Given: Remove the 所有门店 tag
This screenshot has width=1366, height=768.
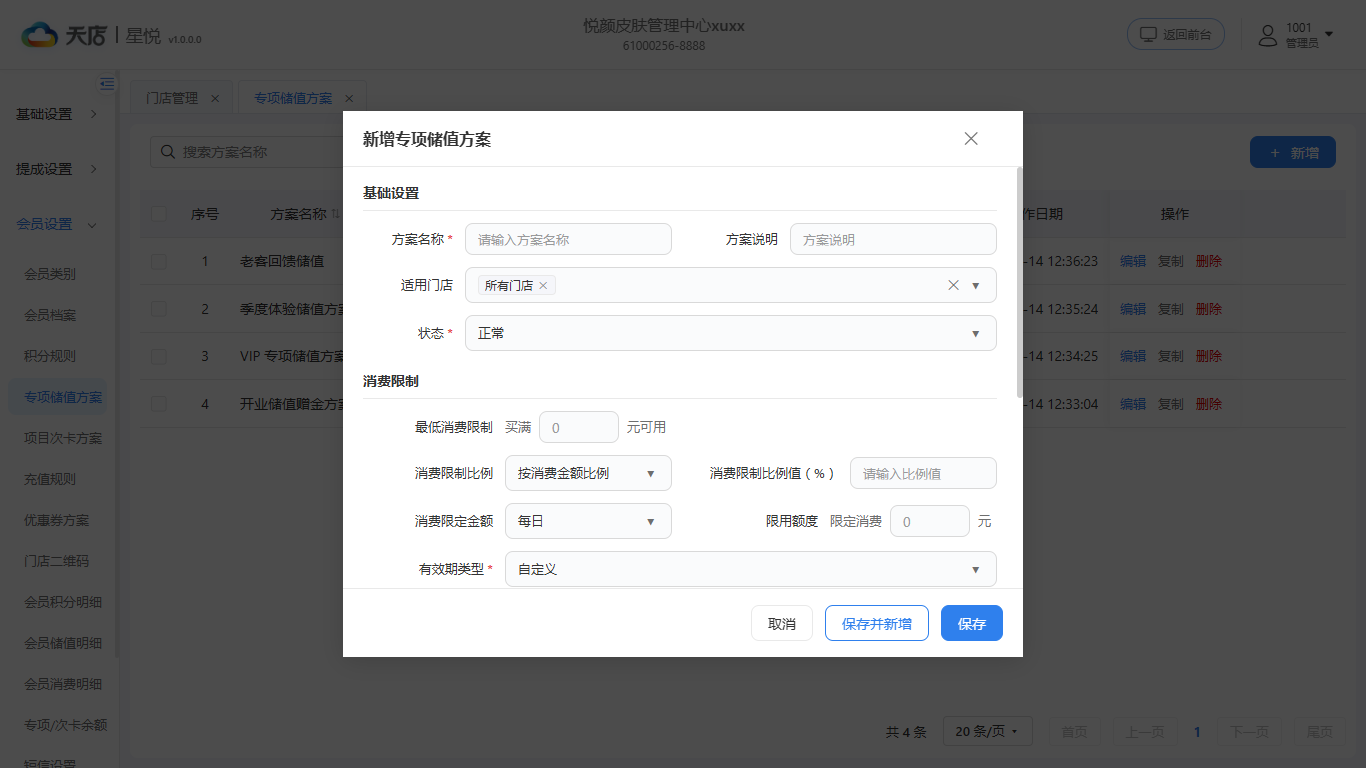Looking at the screenshot, I should (543, 286).
